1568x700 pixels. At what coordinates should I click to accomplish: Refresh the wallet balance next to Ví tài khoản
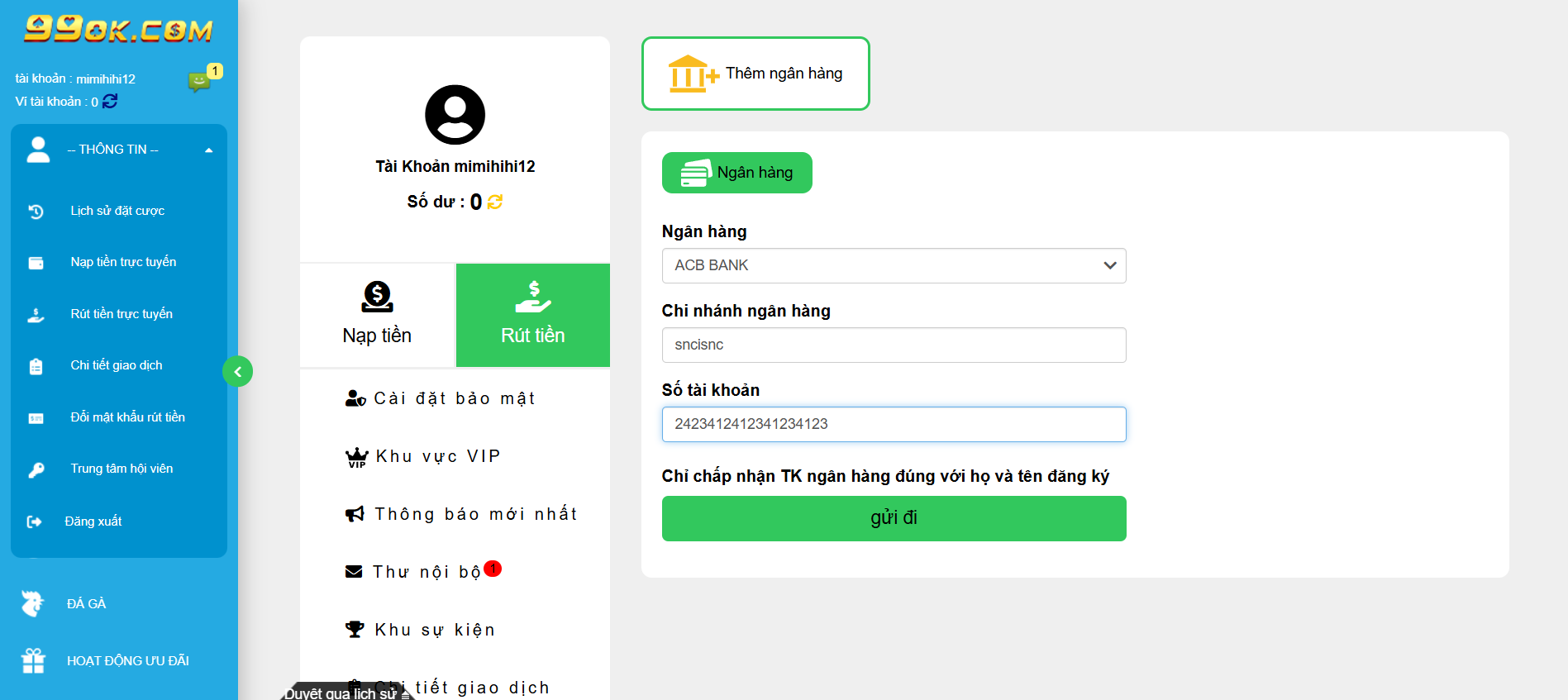coord(110,101)
